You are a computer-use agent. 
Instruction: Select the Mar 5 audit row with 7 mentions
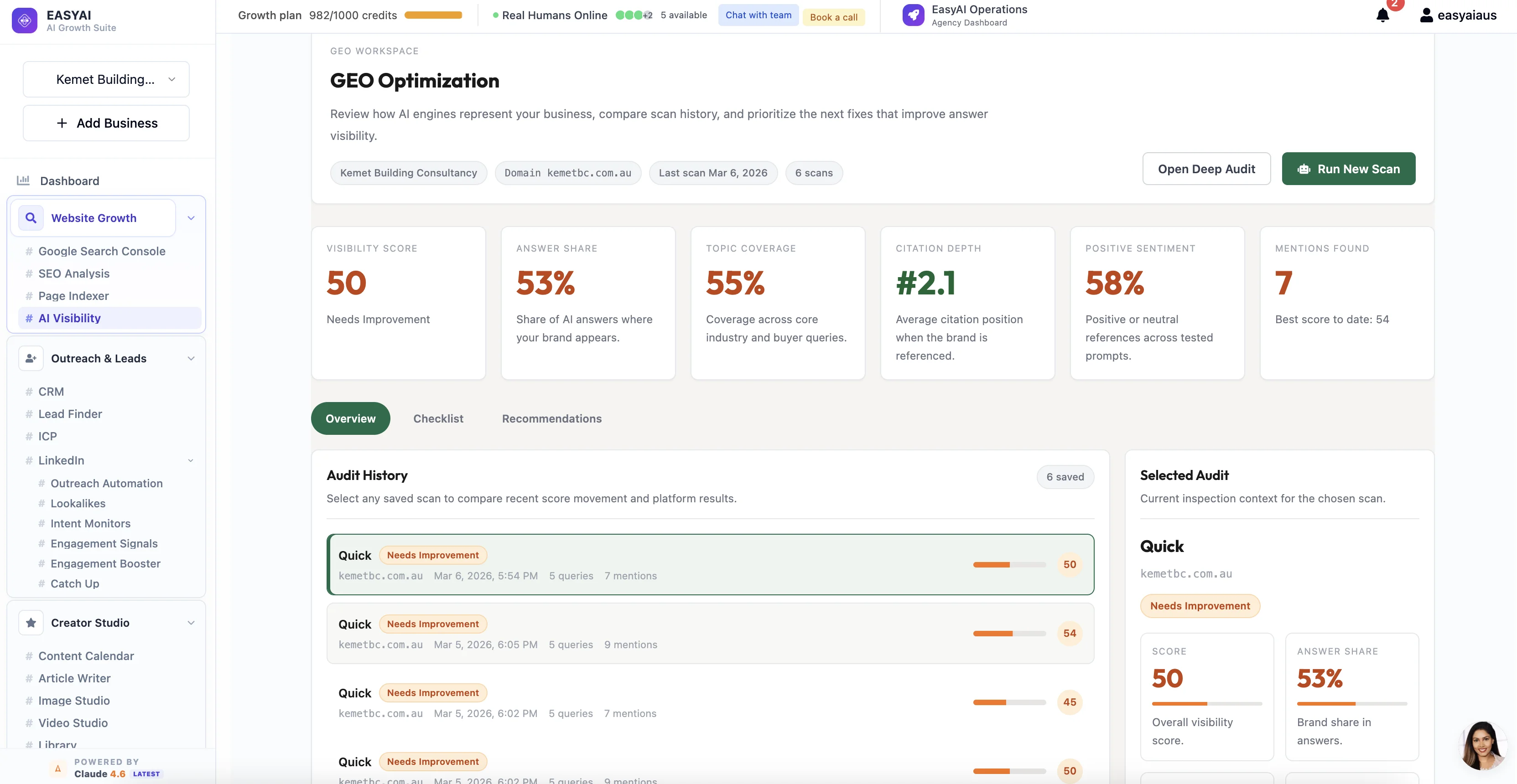(710, 702)
